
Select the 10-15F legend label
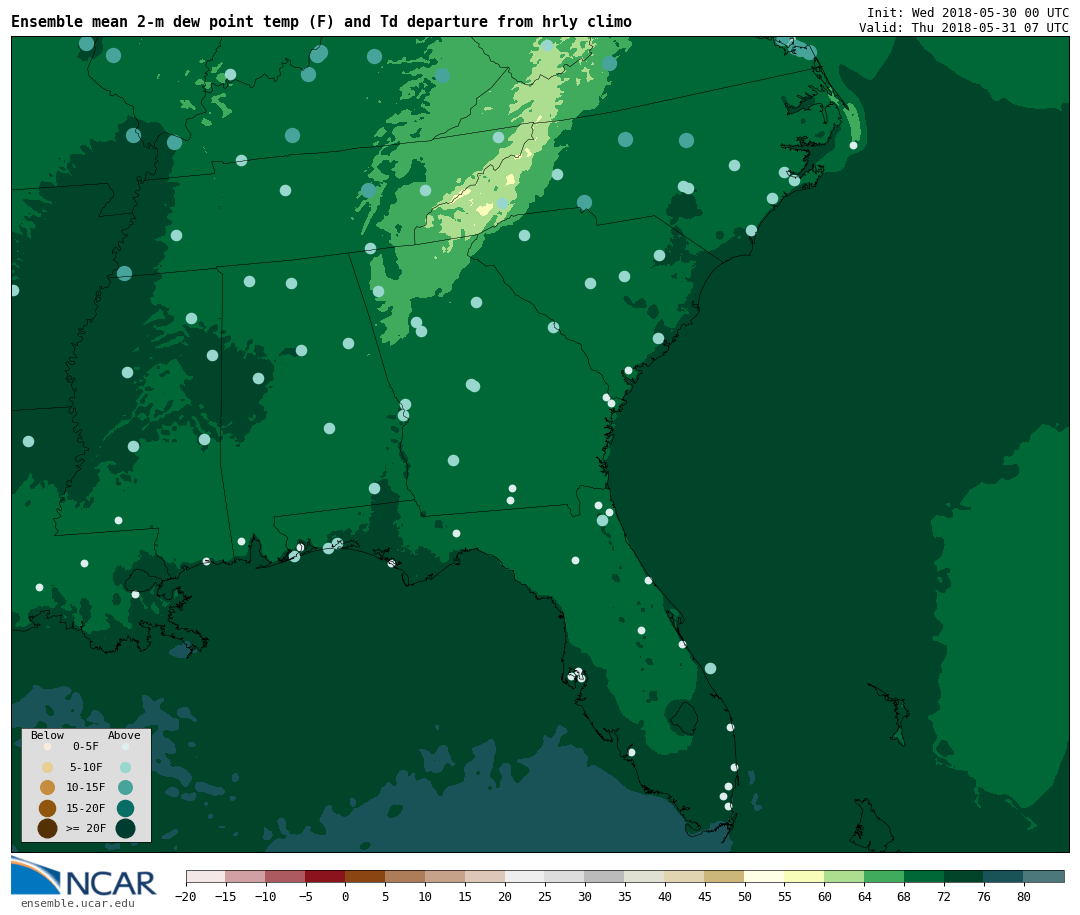85,787
